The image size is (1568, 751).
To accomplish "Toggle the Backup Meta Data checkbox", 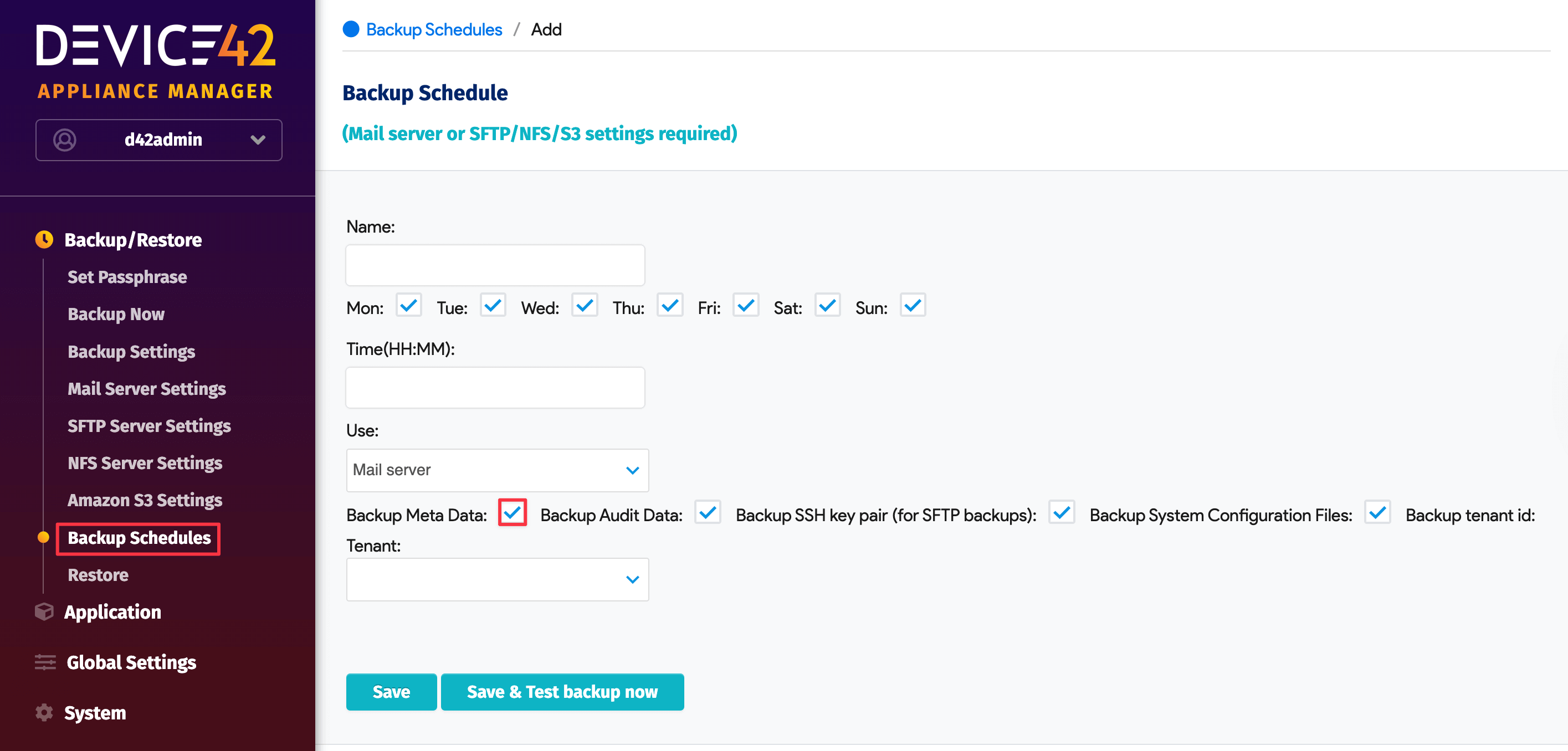I will pyautogui.click(x=512, y=512).
